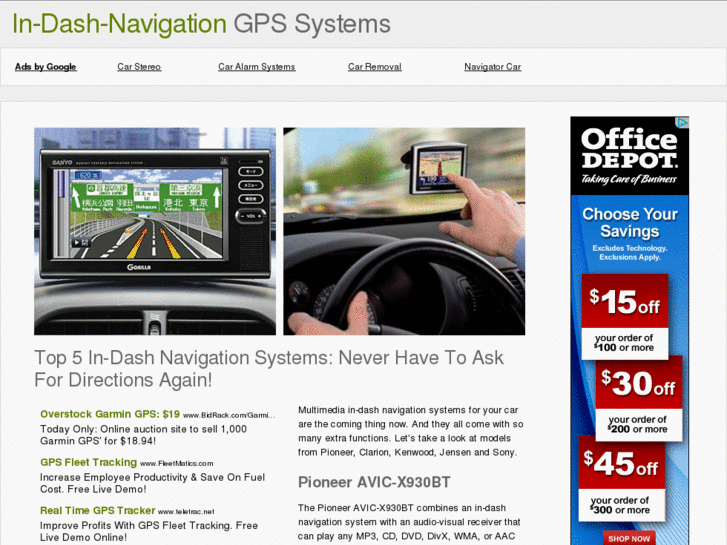Viewport: 727px width, 545px height.
Task: Click the www.BidRack.com ad URL
Action: pos(229,415)
